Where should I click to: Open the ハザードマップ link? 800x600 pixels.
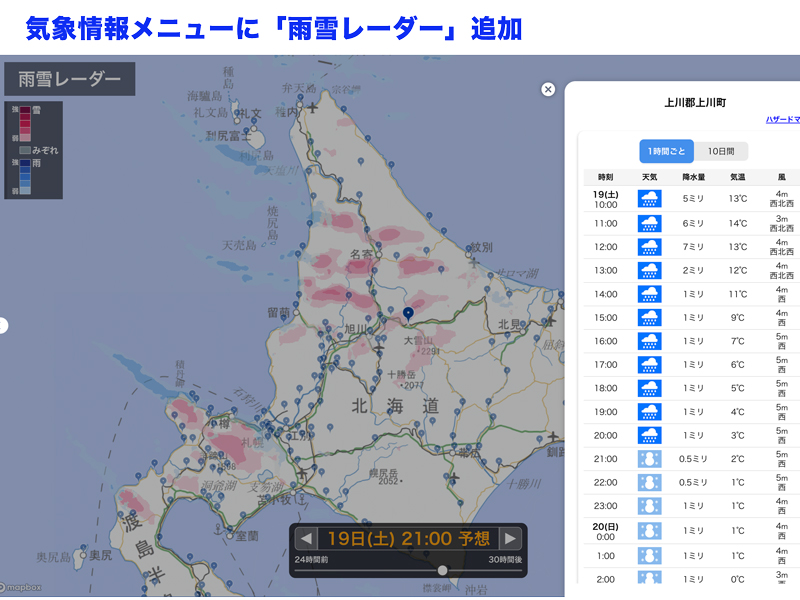[782, 119]
